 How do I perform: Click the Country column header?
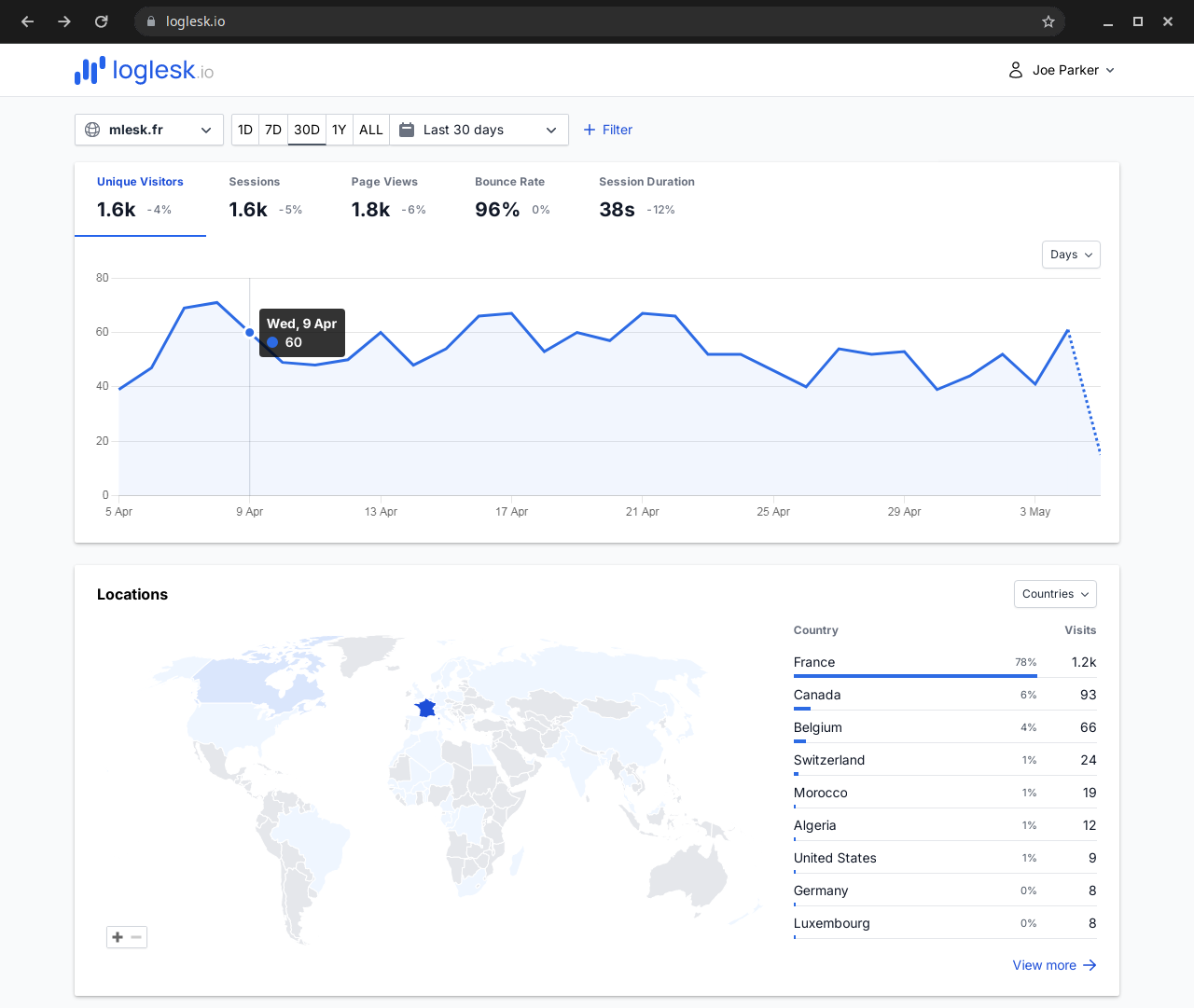tap(815, 630)
